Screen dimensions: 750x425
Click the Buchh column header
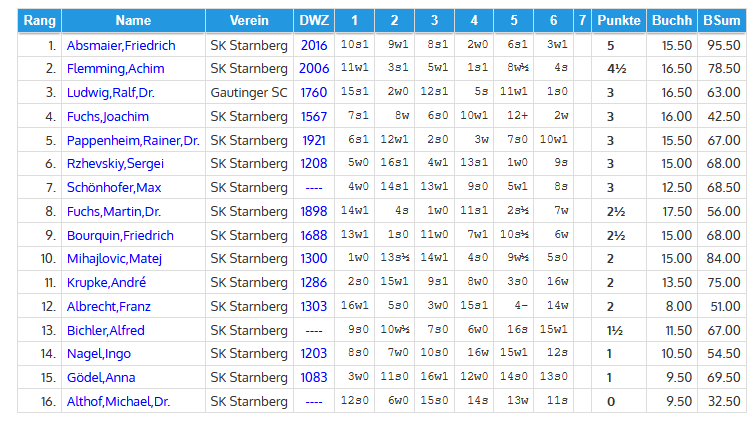[670, 20]
